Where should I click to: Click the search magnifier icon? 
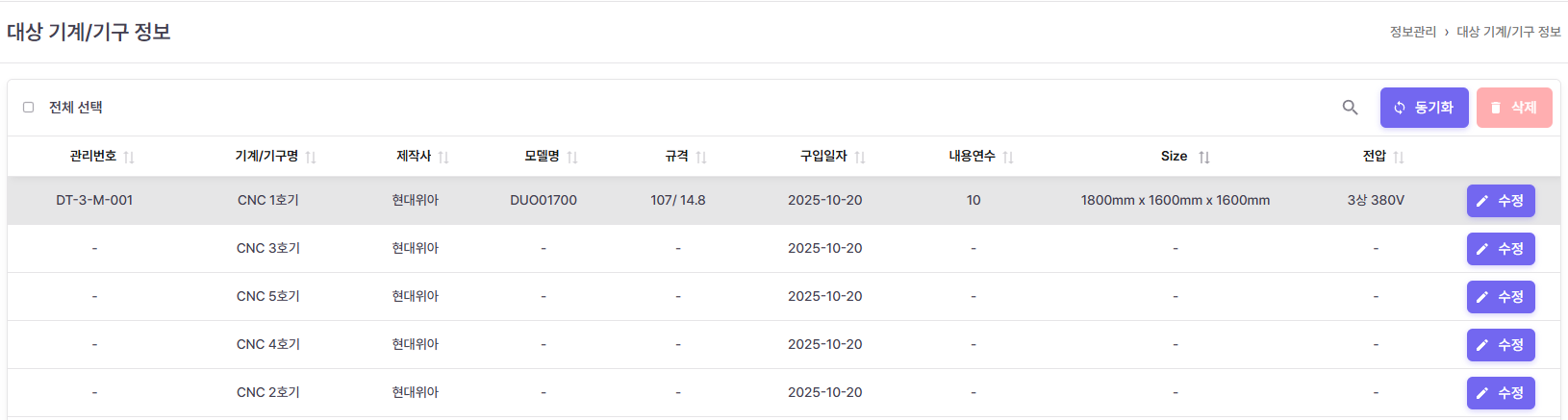(1350, 108)
